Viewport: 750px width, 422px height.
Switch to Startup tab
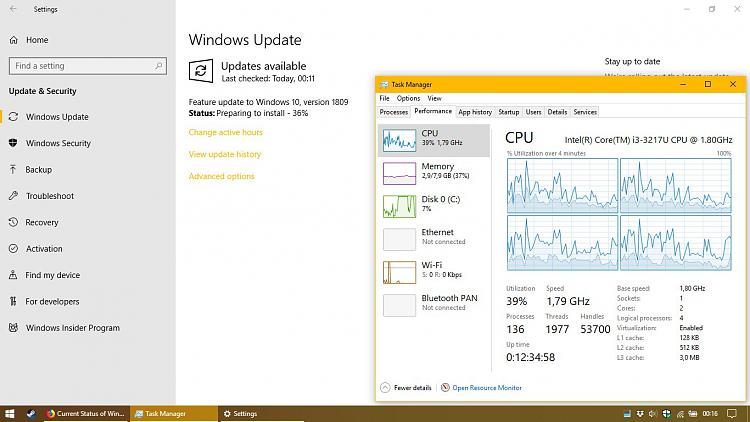click(x=508, y=112)
